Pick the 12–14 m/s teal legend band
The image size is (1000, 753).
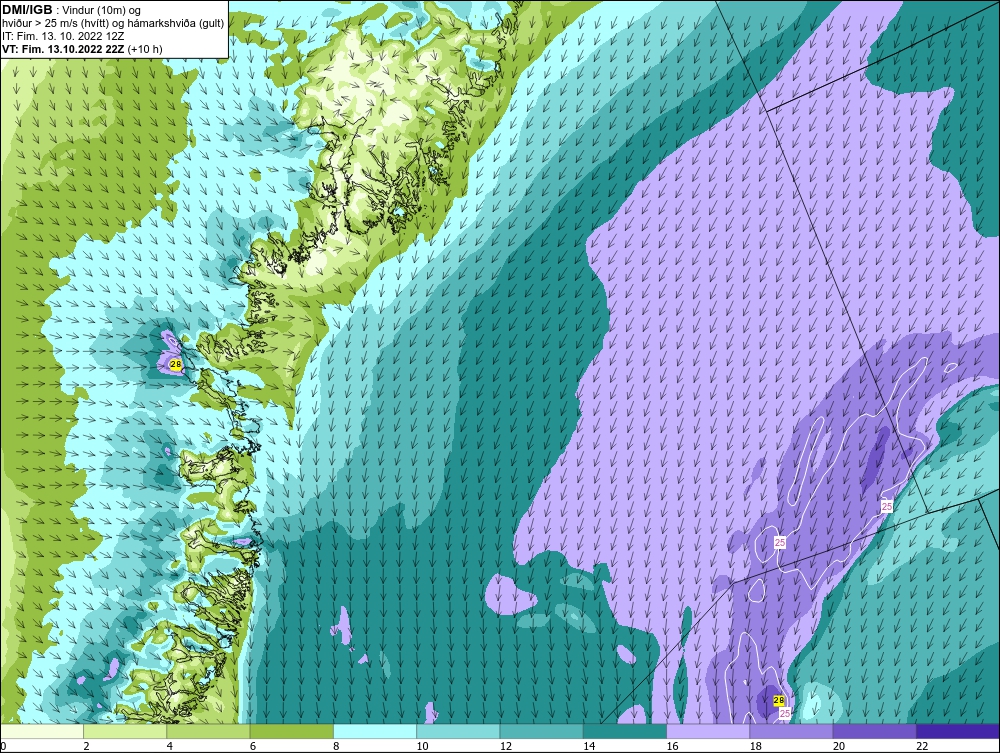pyautogui.click(x=541, y=731)
